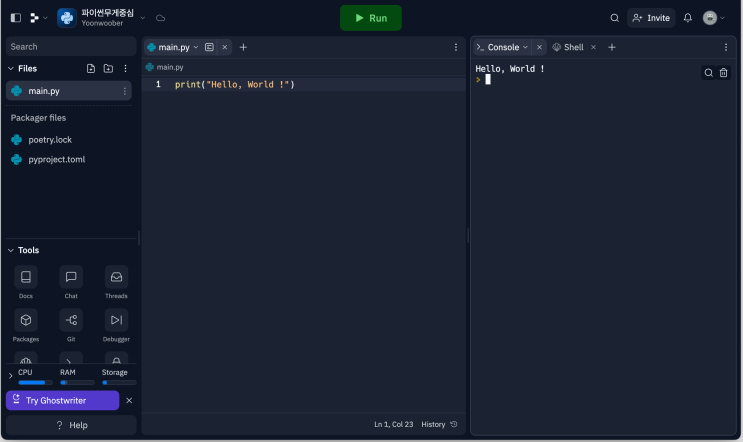
Task: Click the search magnifier in top bar
Action: click(x=615, y=18)
